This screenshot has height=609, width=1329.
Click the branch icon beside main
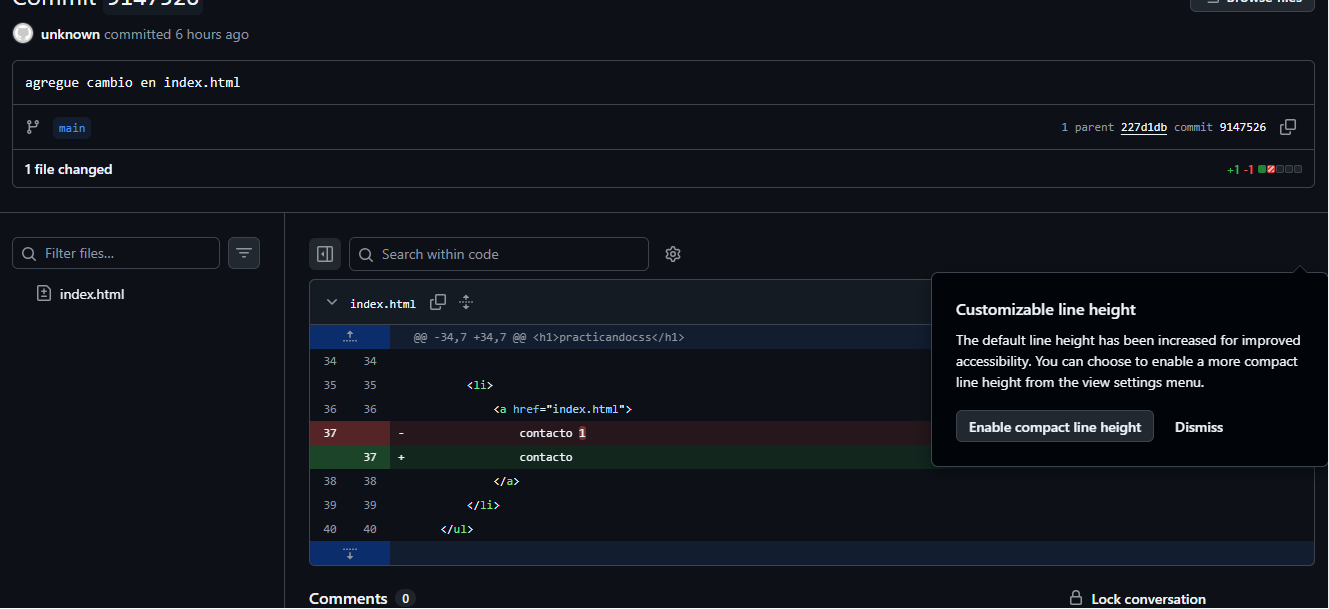(33, 127)
